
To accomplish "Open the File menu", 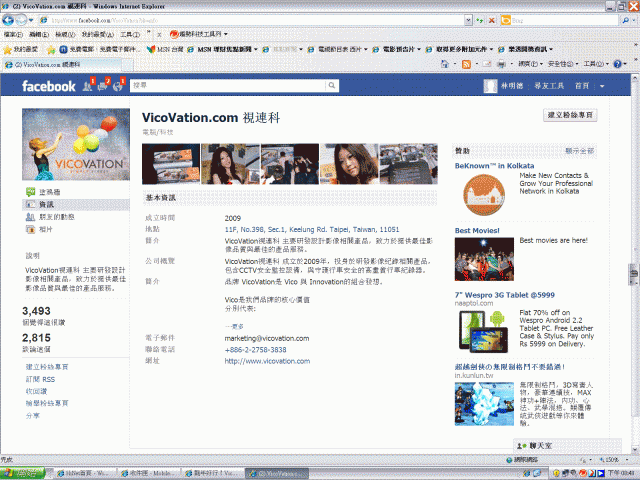I will pyautogui.click(x=13, y=35).
